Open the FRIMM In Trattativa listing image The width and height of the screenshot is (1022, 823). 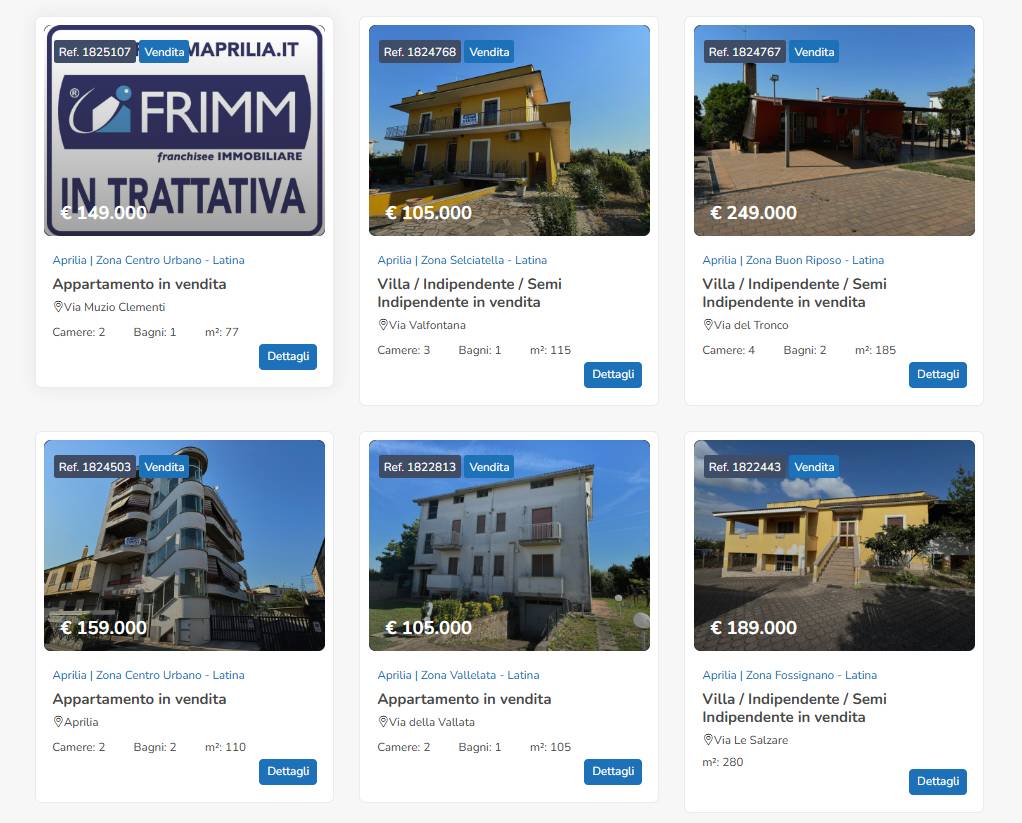[184, 130]
